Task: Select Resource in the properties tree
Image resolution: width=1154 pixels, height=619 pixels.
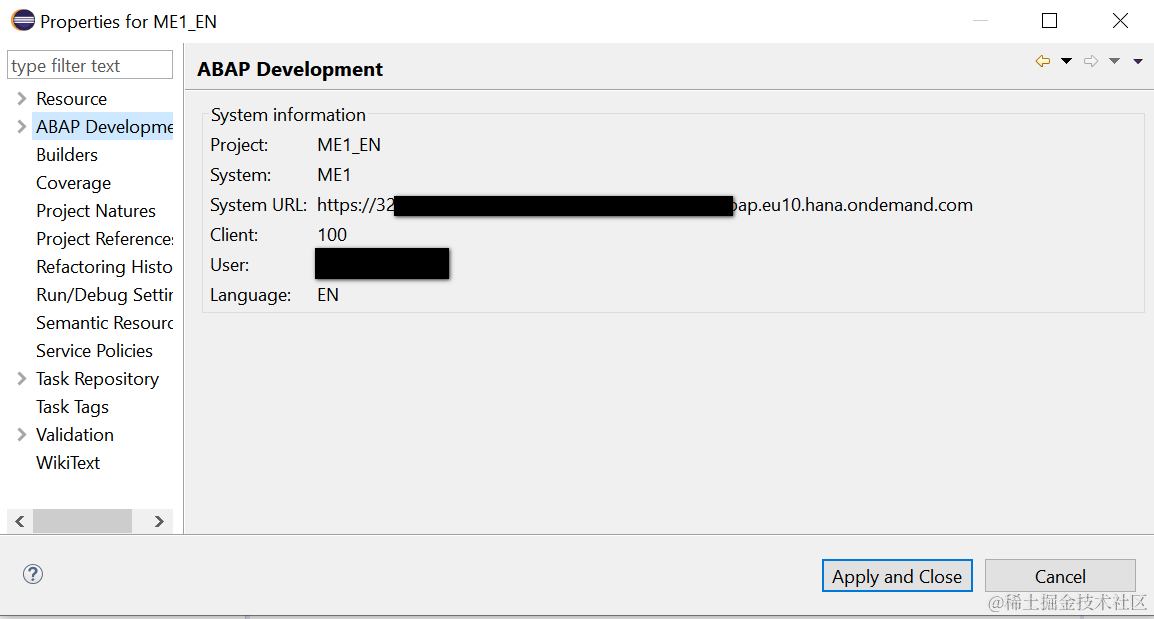Action: [71, 99]
